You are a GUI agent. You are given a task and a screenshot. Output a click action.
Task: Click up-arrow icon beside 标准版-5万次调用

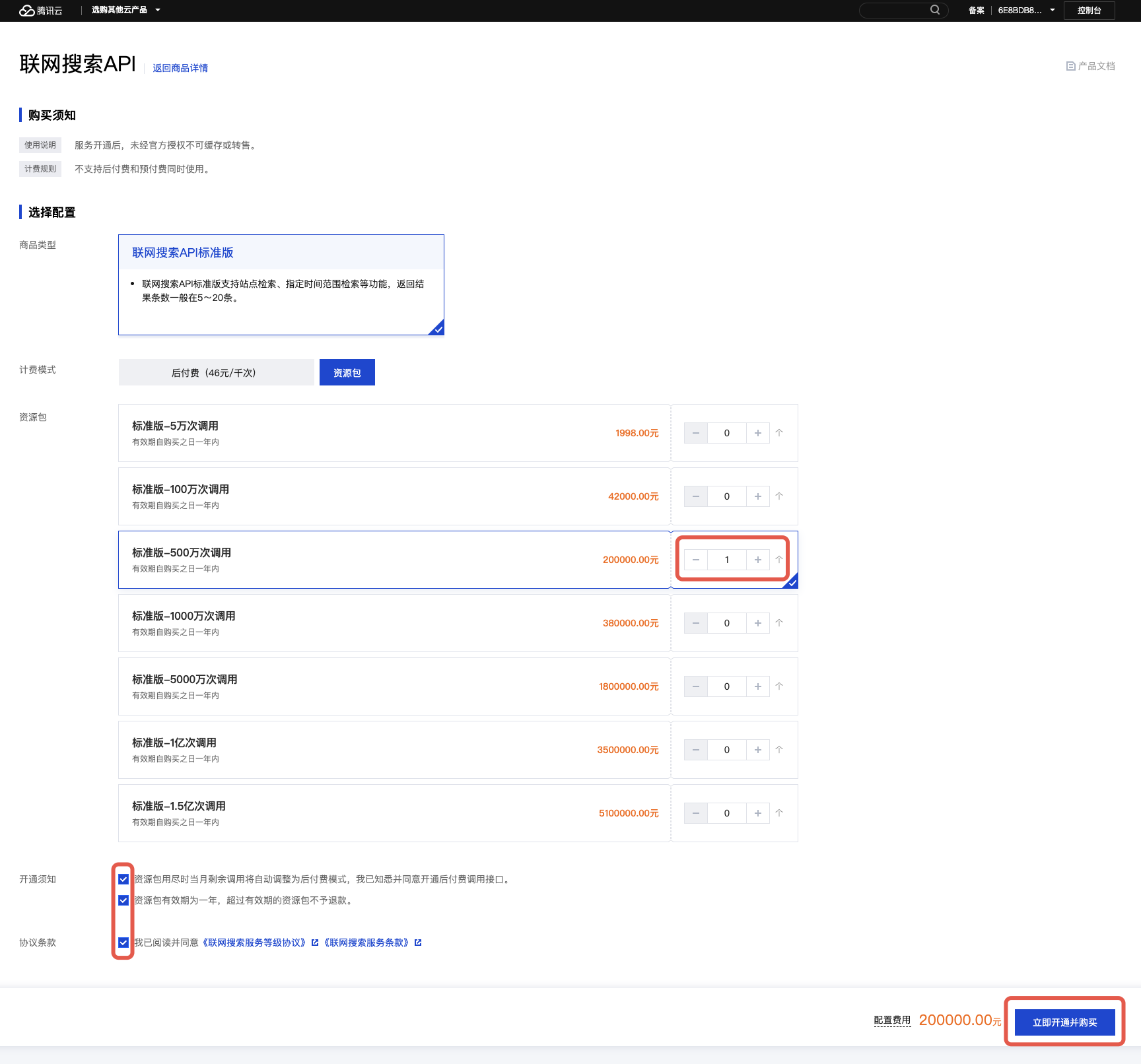point(779,433)
